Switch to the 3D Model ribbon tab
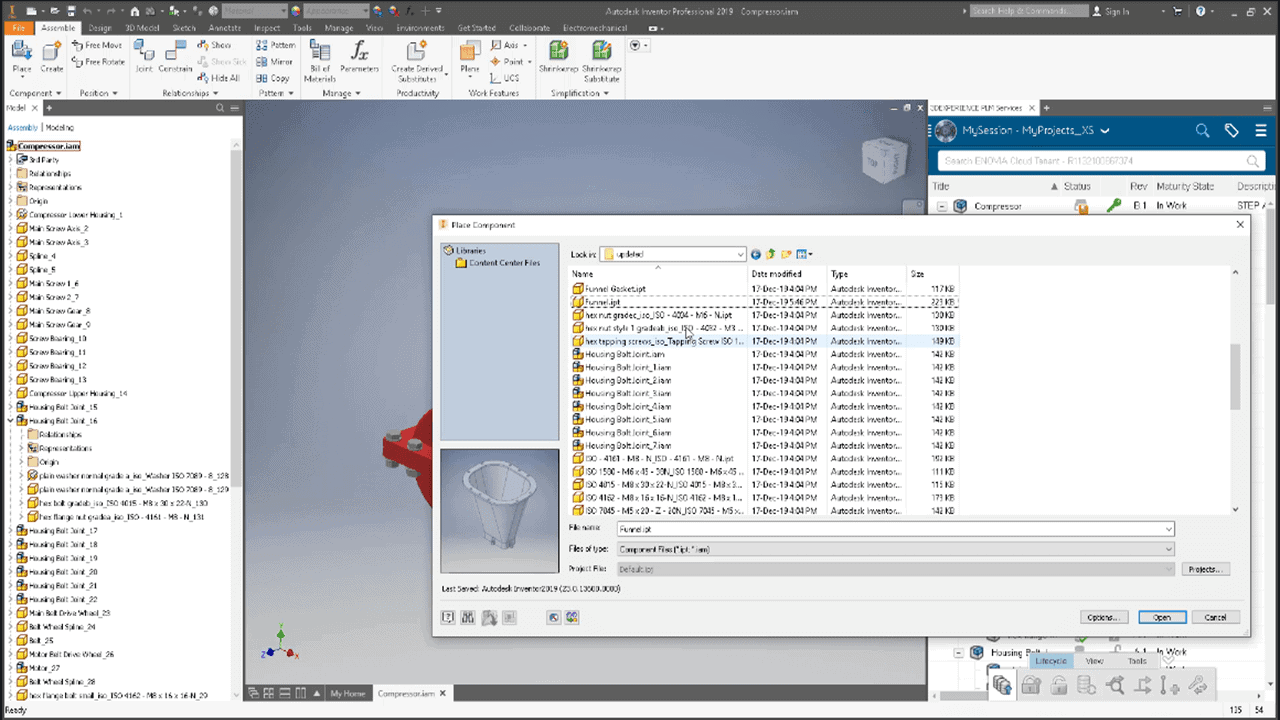Screen dimensions: 1280x720 (142, 28)
